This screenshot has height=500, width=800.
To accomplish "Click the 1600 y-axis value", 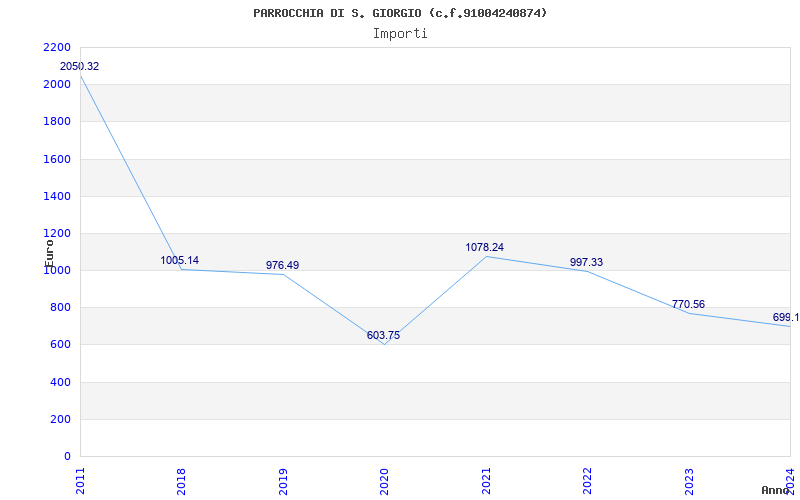I will coord(57,159).
